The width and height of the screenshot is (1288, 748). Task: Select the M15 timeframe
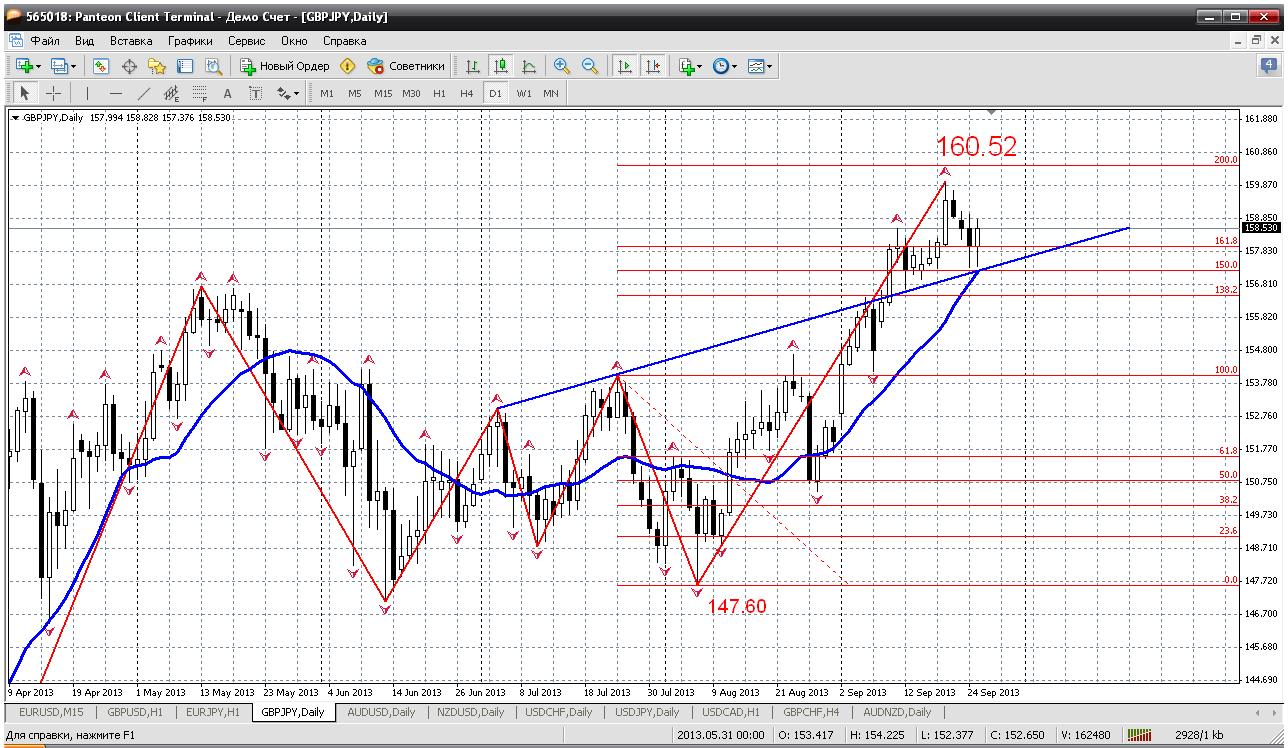pyautogui.click(x=383, y=93)
